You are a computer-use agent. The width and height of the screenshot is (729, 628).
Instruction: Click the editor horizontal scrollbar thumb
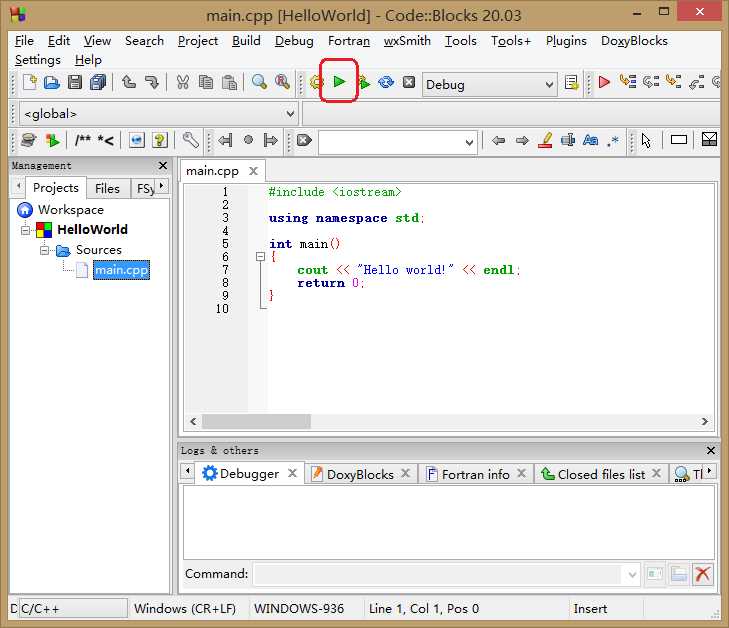pos(256,422)
